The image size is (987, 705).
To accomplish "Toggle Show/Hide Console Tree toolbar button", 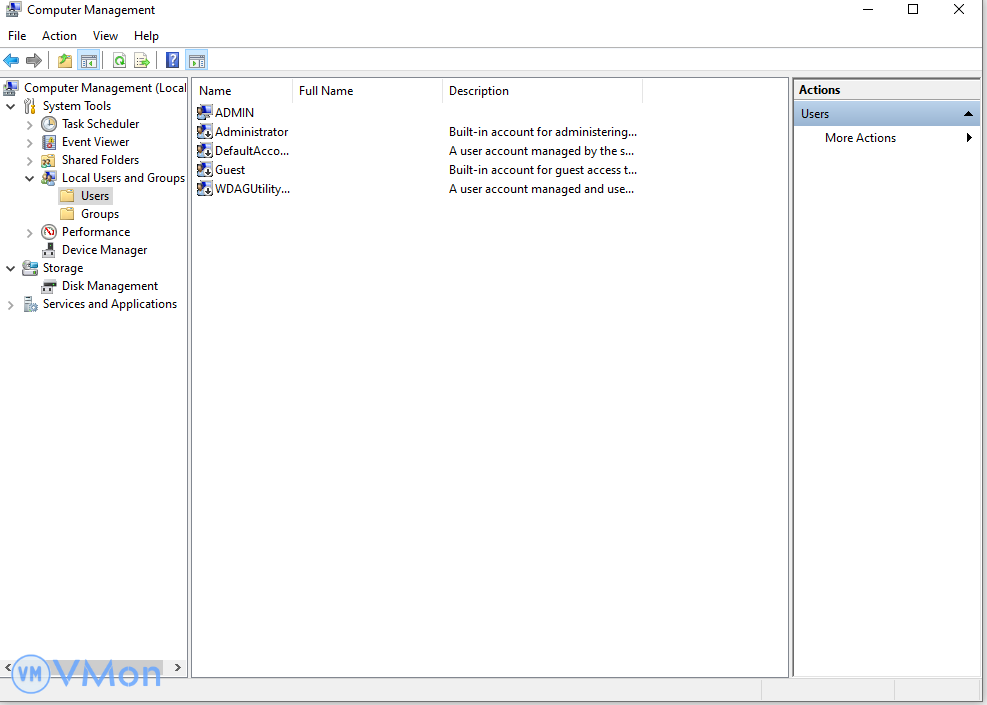I will click(x=89, y=61).
